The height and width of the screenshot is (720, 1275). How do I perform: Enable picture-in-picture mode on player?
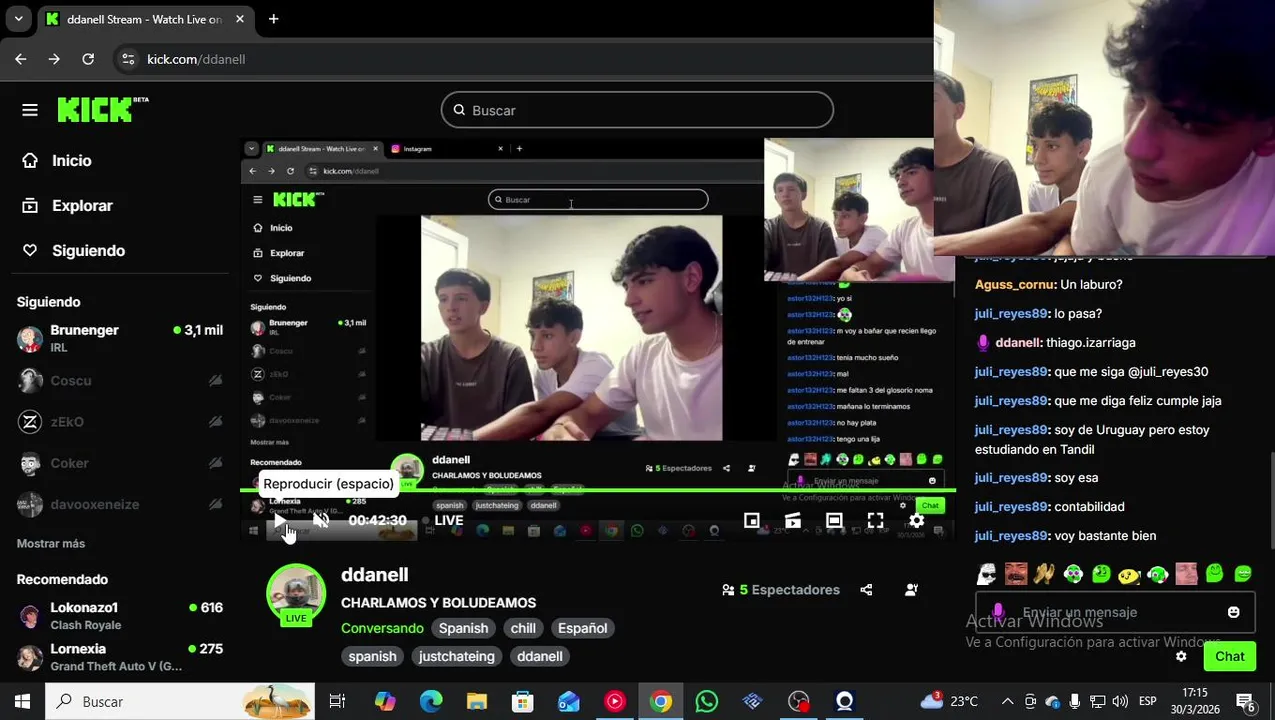tap(752, 520)
